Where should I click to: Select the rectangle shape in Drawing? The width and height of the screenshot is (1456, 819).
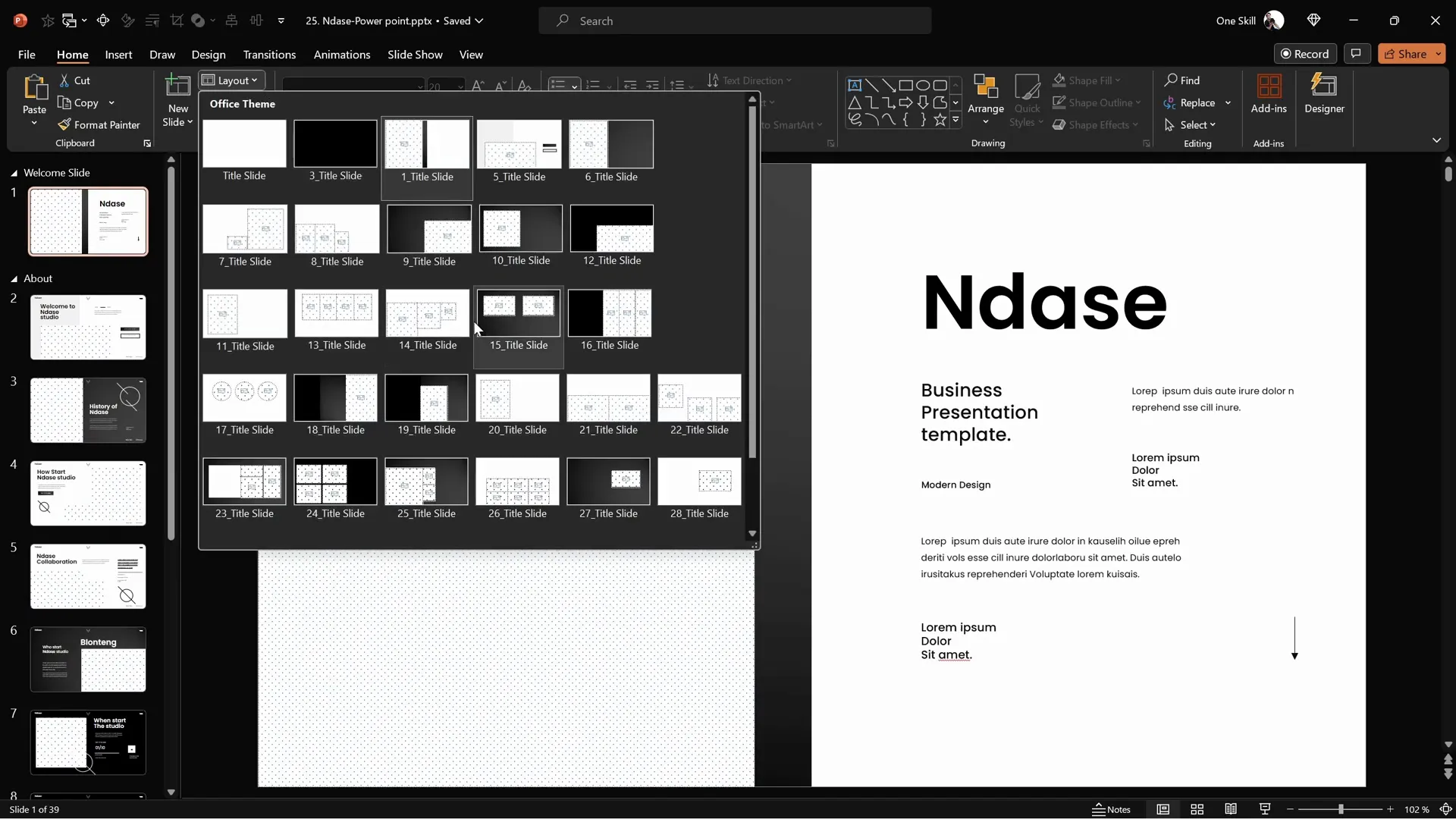pos(905,85)
